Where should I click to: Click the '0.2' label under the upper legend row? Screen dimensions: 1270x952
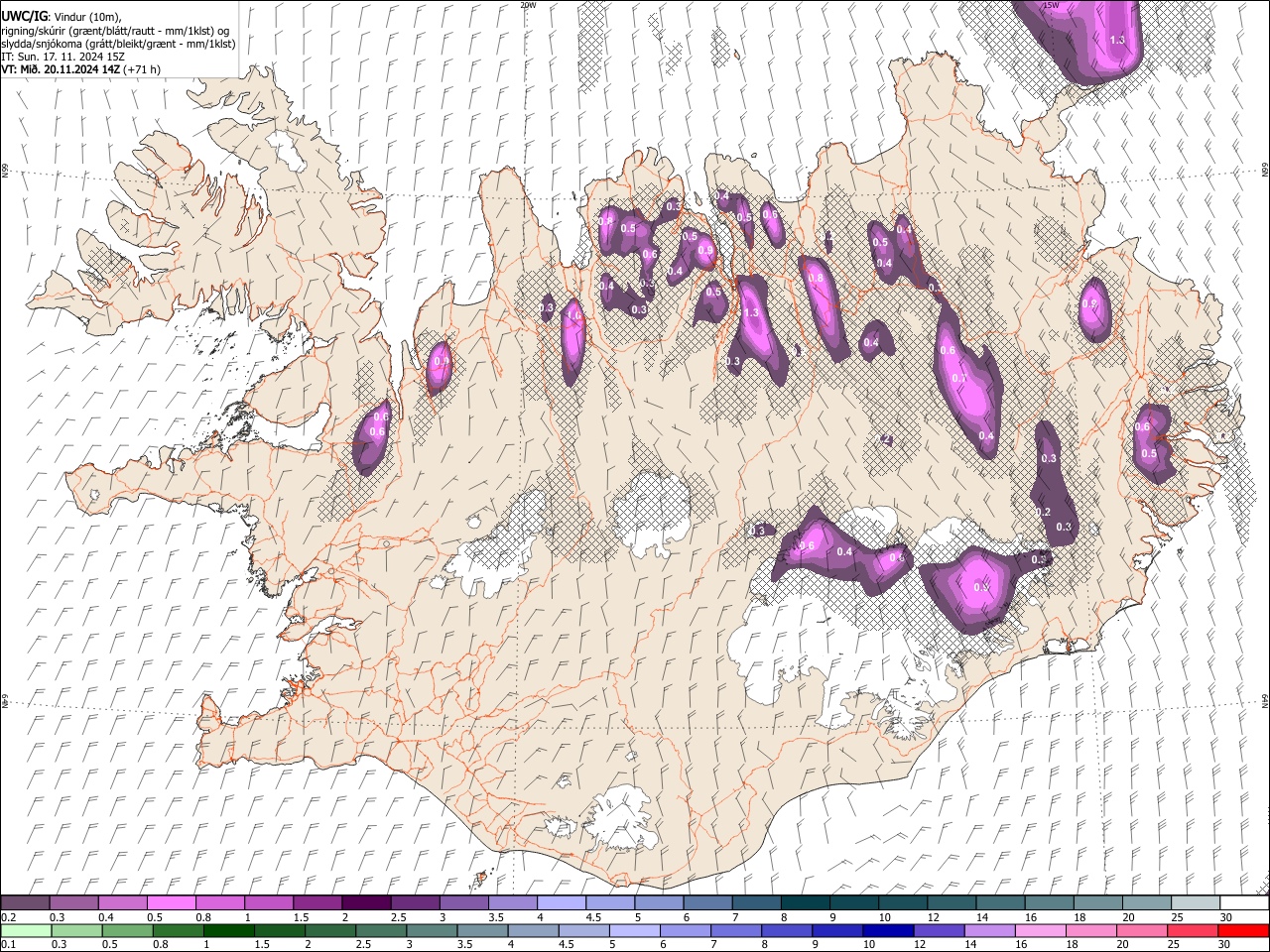click(7, 917)
